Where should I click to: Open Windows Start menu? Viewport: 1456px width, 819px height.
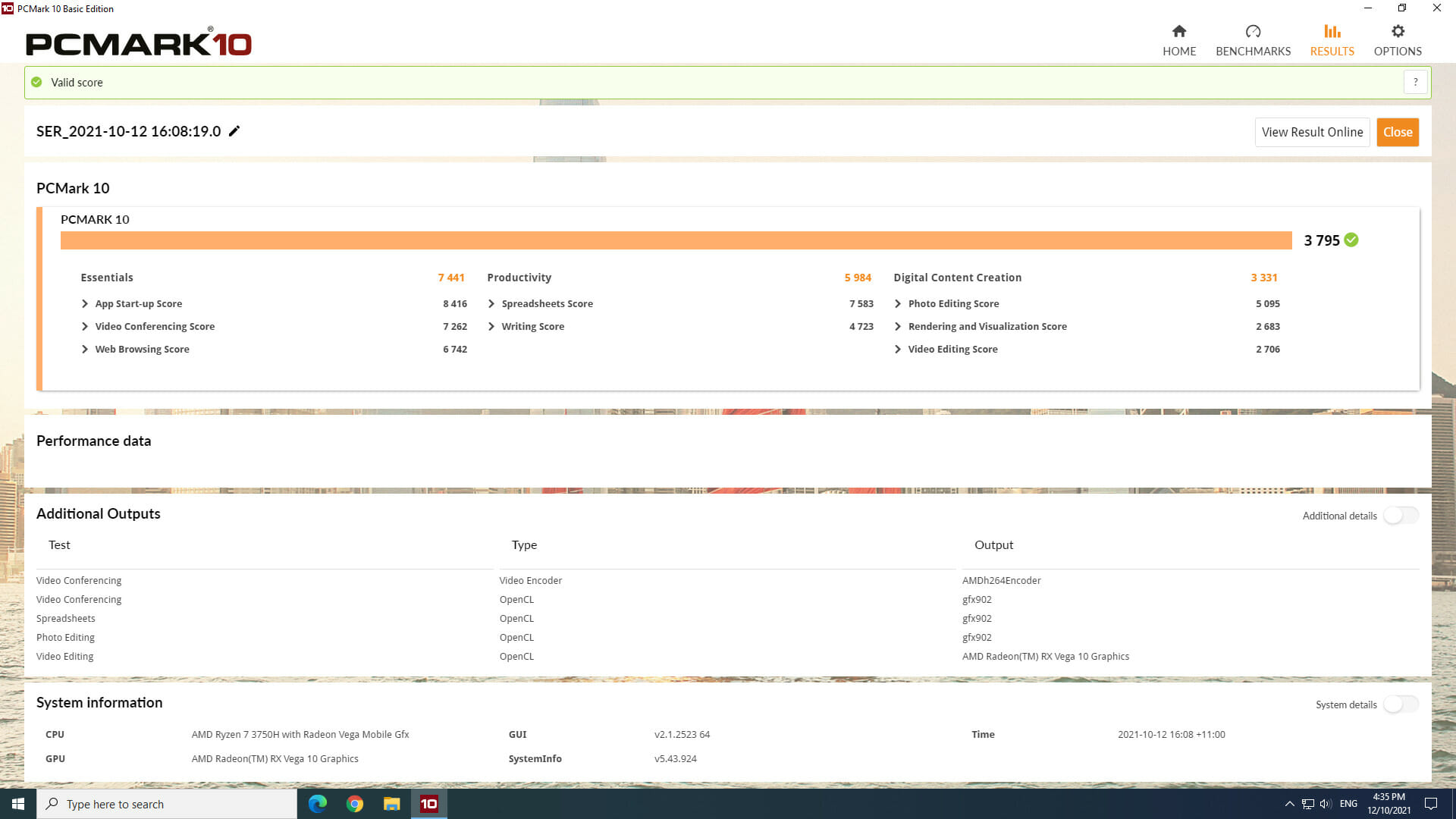coord(18,804)
